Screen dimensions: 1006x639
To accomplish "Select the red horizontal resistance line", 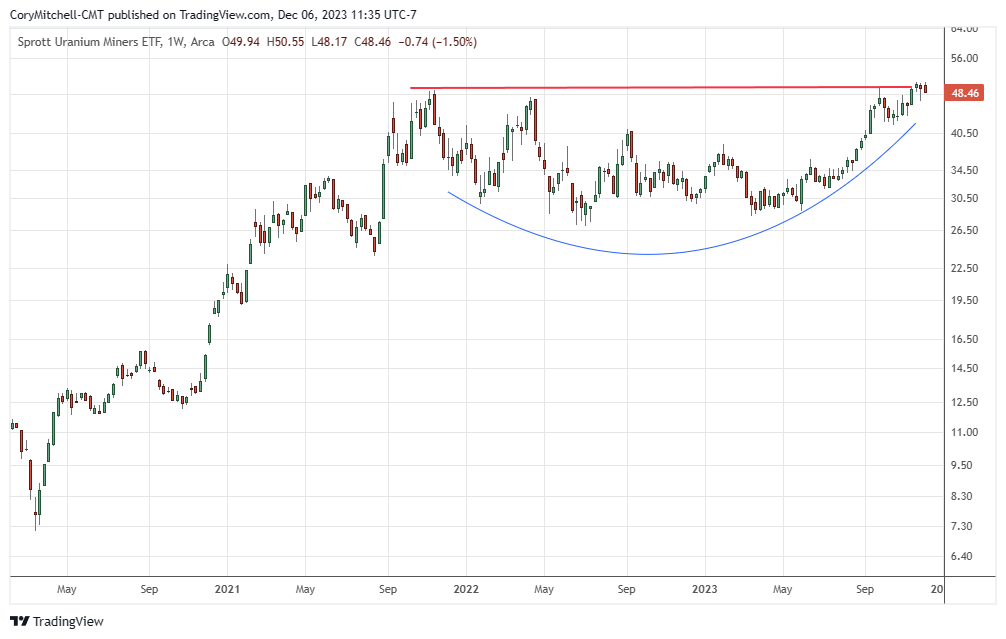I will click(661, 87).
